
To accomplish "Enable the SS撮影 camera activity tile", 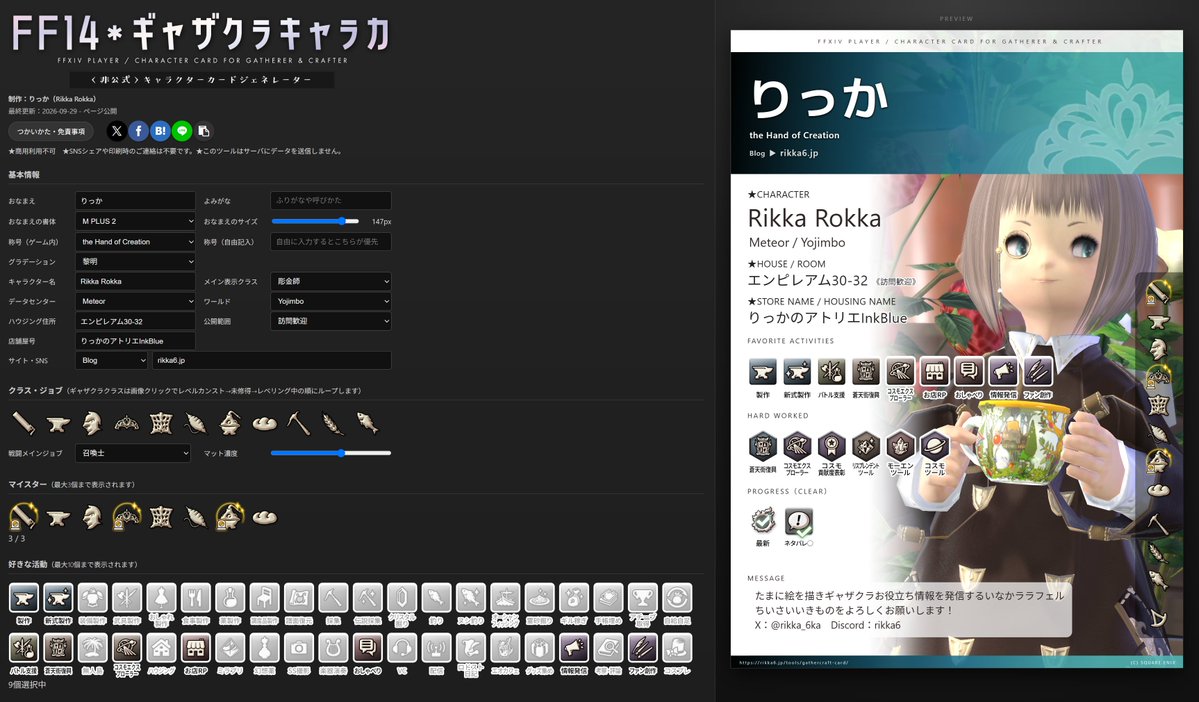I will click(299, 654).
